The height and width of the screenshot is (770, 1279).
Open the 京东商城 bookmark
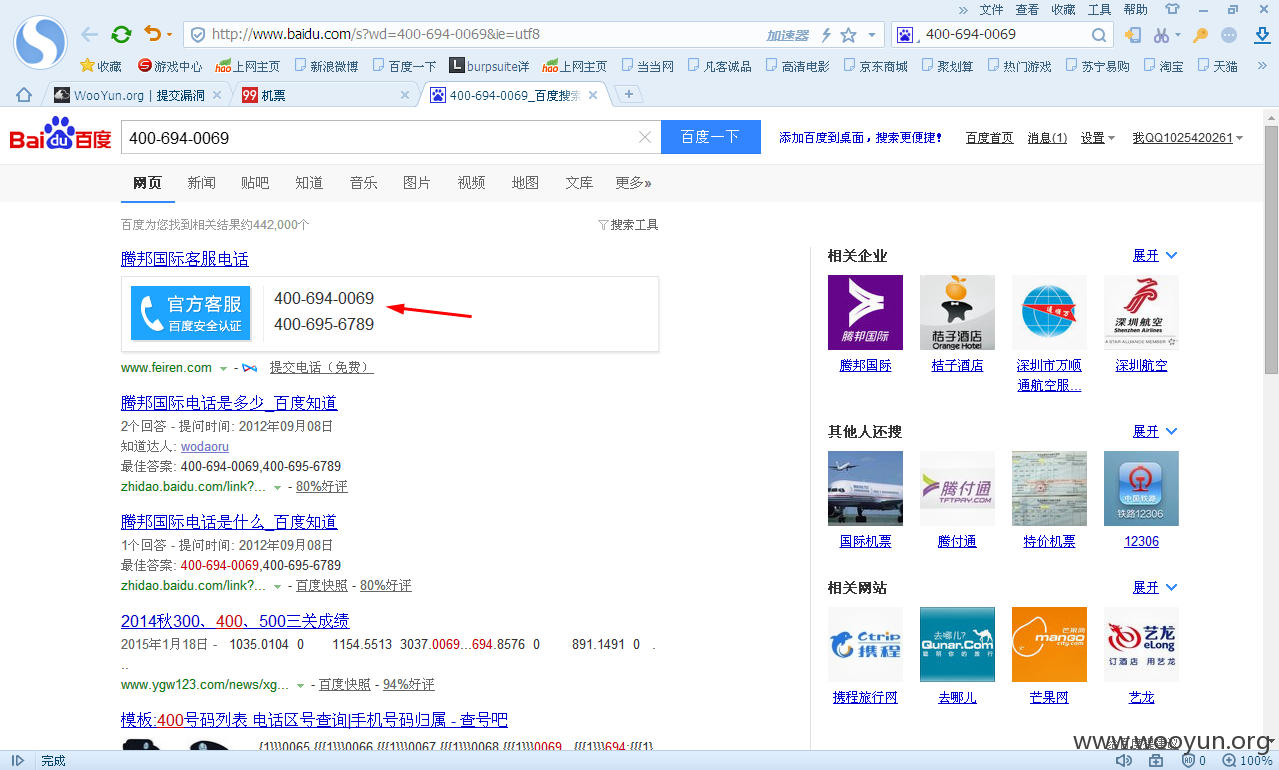click(x=876, y=66)
